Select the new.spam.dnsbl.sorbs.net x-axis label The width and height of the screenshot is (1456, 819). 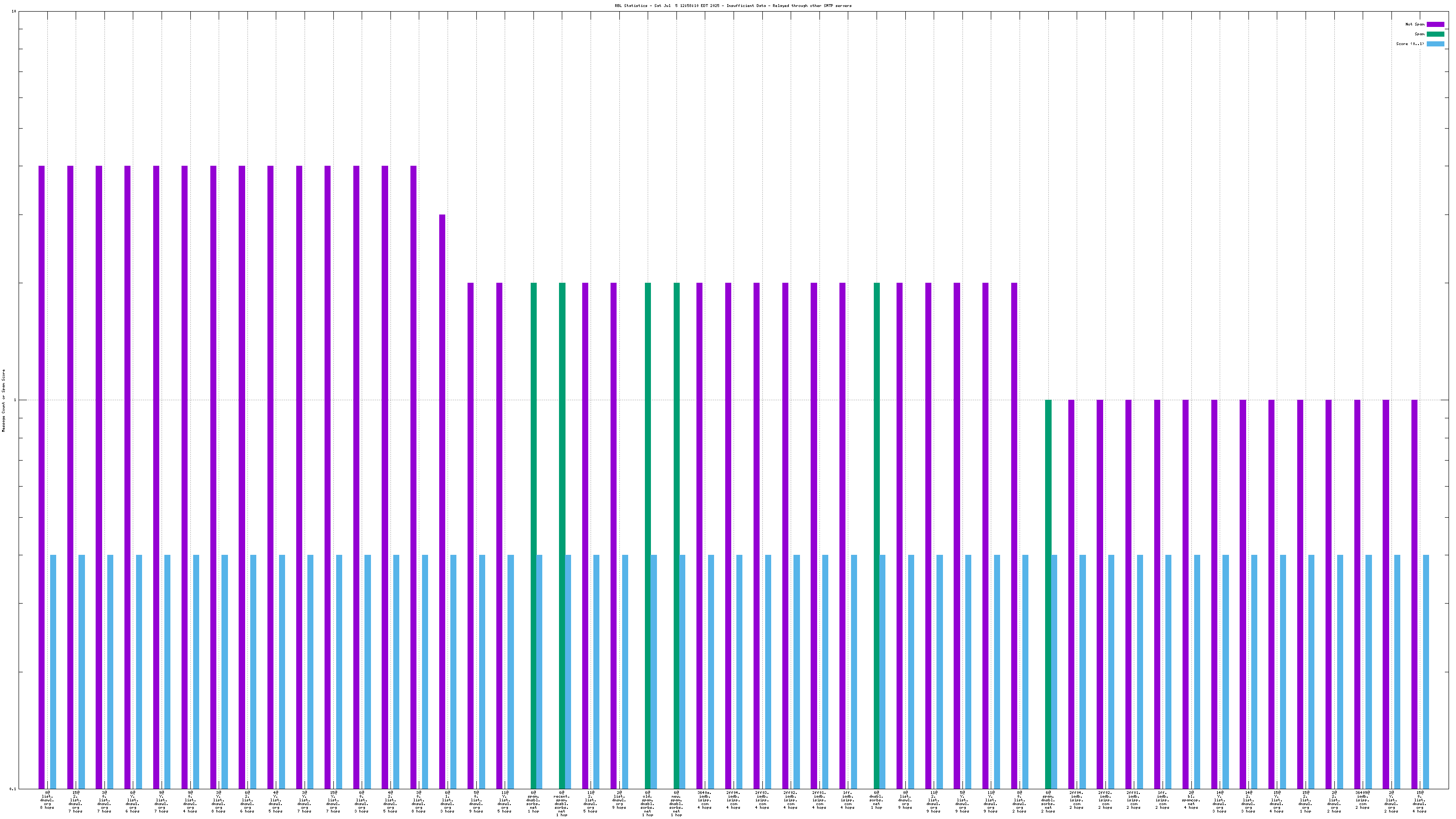[x=676, y=803]
